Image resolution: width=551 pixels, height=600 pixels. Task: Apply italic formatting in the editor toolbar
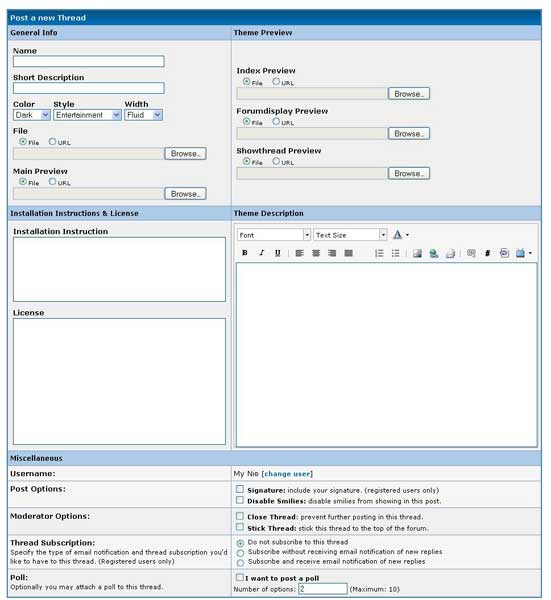tap(261, 253)
